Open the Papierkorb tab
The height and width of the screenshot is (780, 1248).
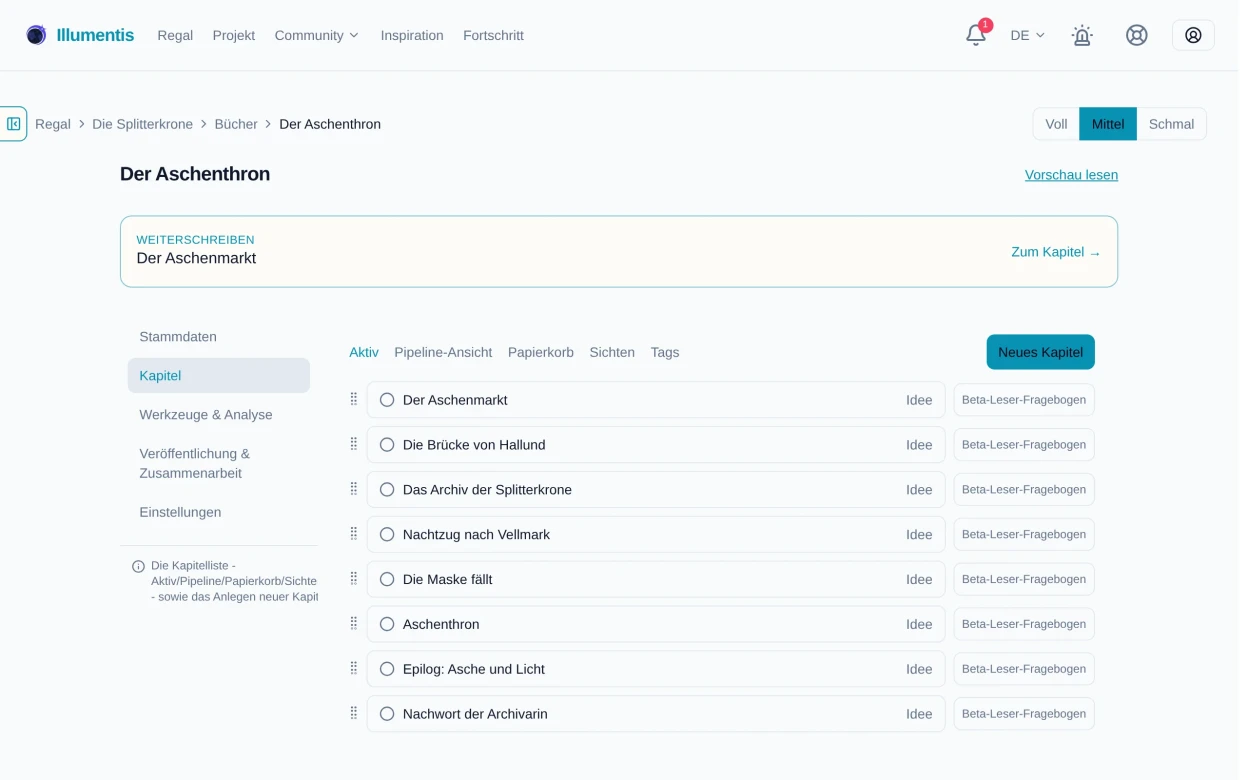click(541, 352)
